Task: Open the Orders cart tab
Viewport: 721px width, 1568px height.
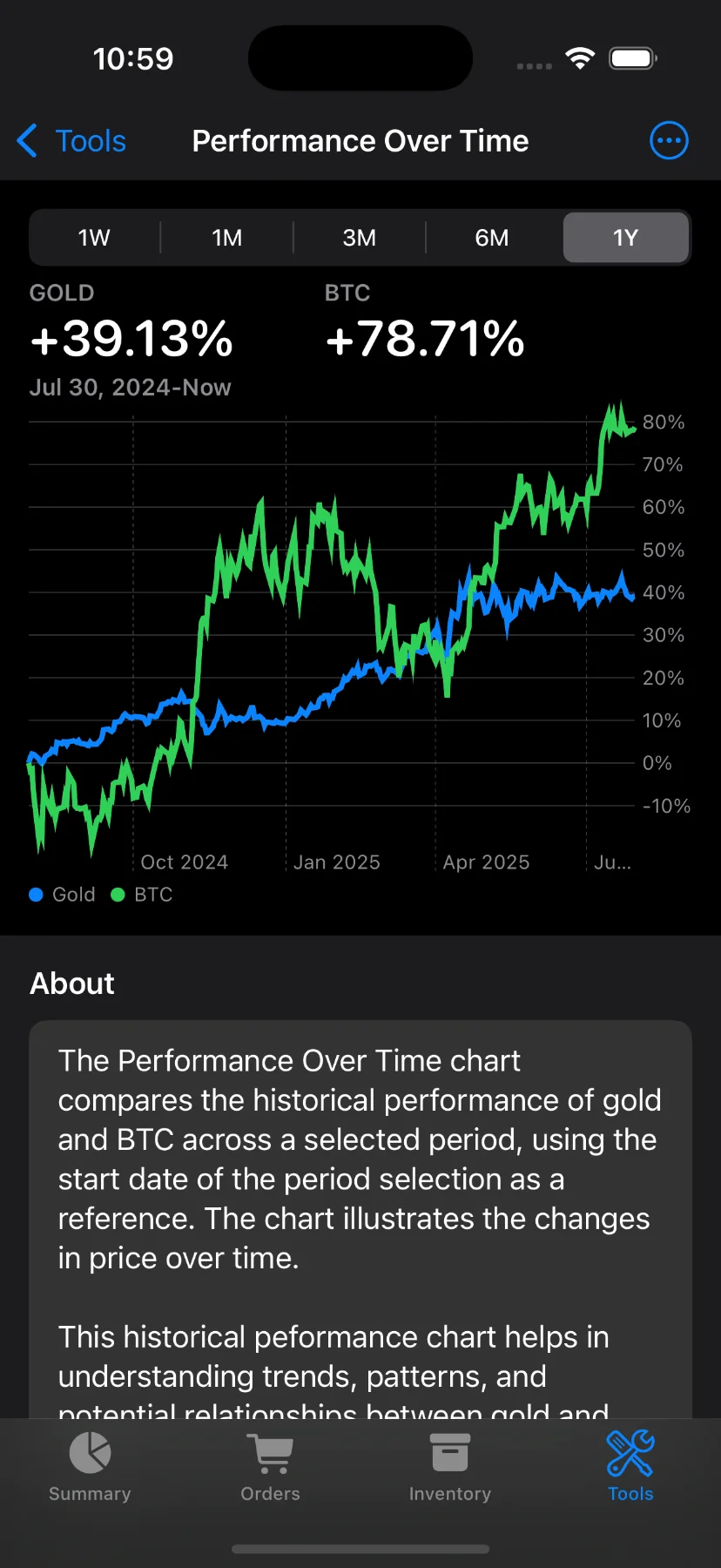Action: 270,1467
